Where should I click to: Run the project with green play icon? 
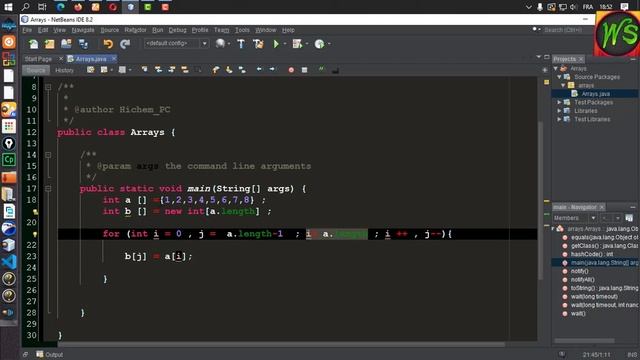276,44
